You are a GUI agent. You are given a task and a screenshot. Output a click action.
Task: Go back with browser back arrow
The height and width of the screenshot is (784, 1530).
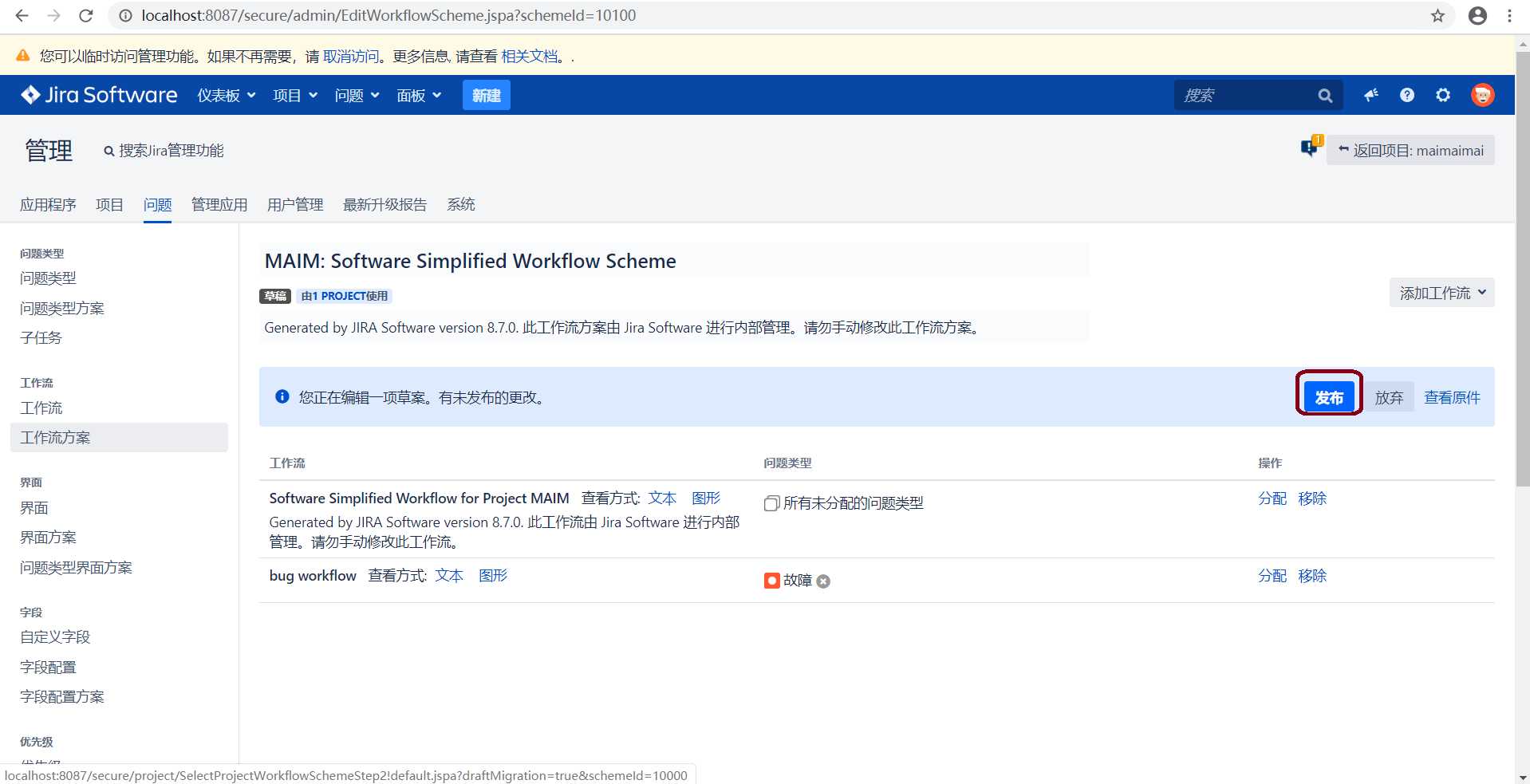[x=22, y=15]
